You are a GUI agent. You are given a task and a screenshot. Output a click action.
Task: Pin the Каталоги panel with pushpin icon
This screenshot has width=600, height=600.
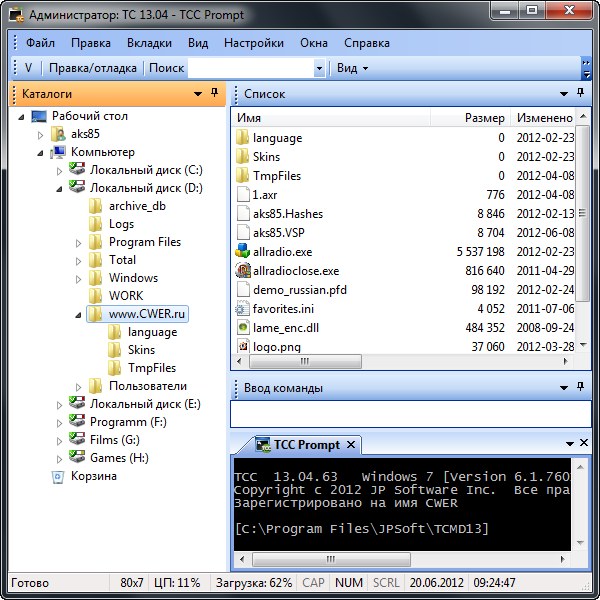213,93
